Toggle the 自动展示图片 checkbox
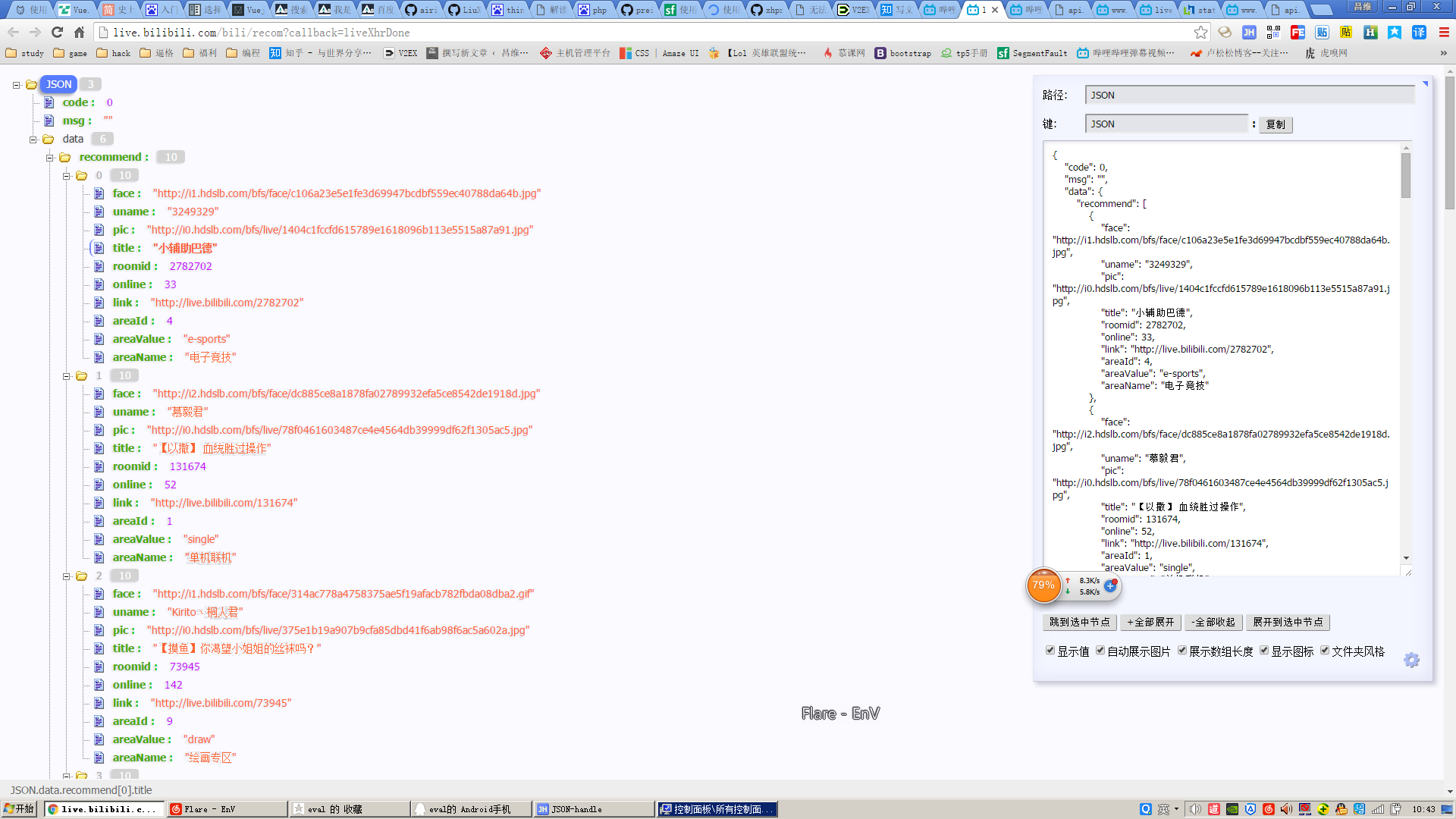 pyautogui.click(x=1100, y=651)
